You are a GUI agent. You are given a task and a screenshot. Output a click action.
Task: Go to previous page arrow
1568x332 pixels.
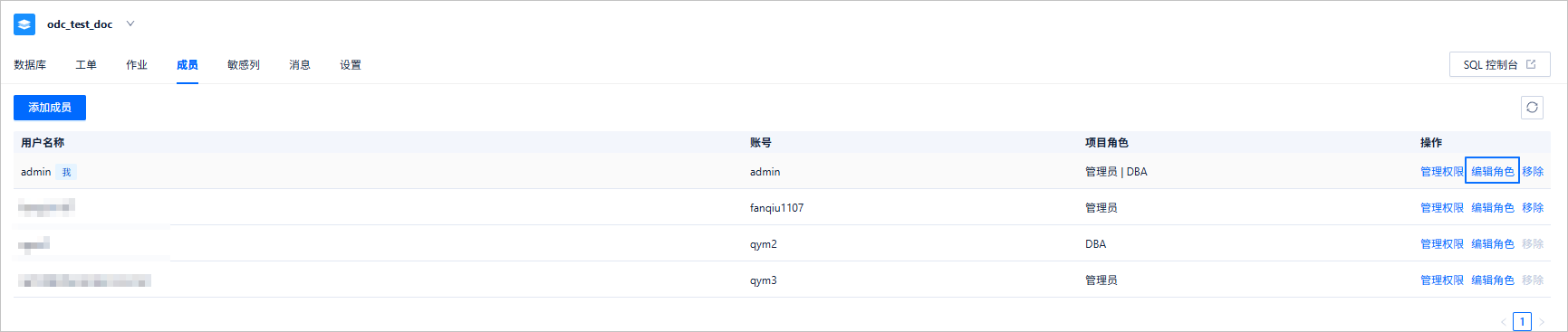pos(1504,321)
